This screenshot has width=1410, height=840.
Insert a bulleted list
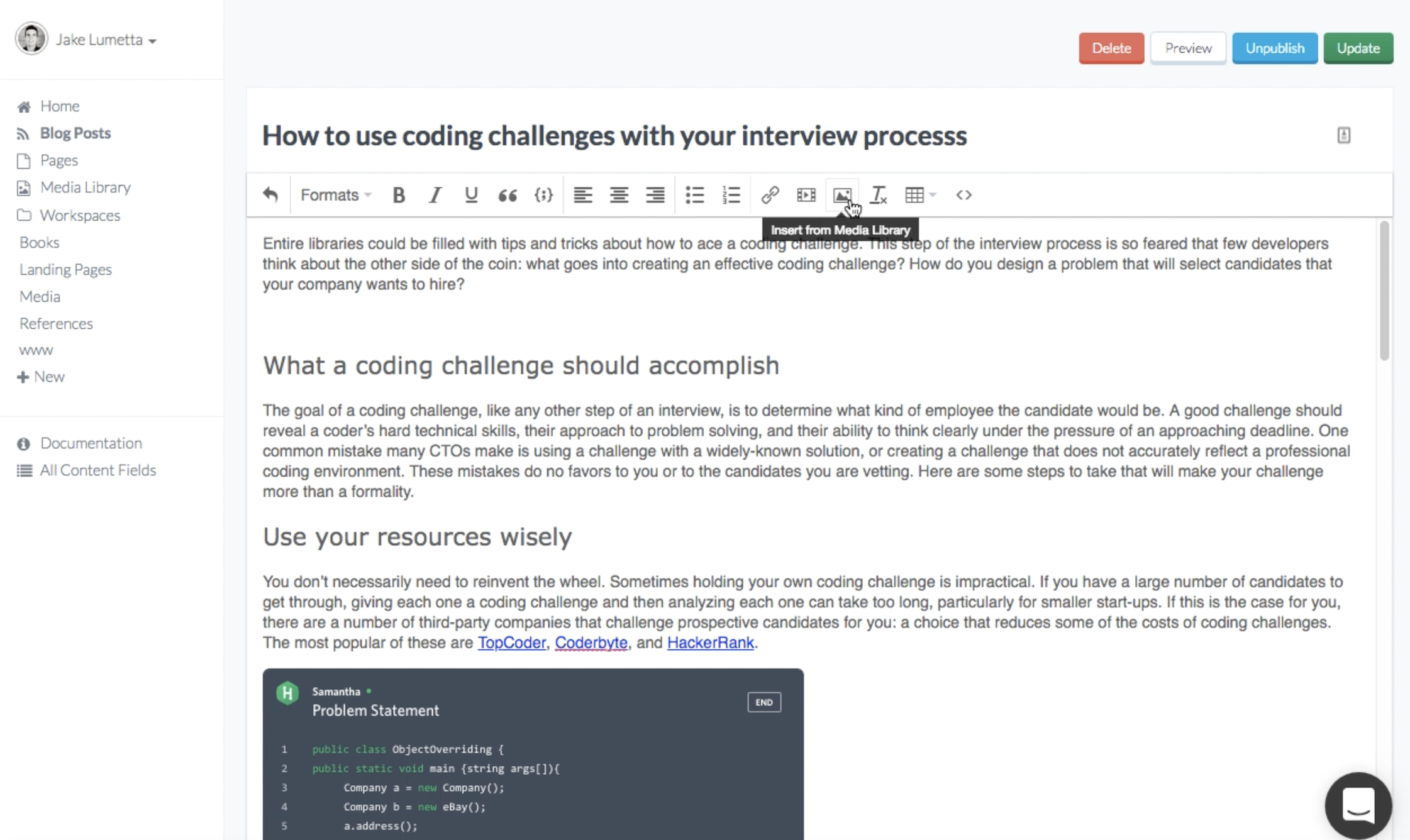[x=694, y=195]
